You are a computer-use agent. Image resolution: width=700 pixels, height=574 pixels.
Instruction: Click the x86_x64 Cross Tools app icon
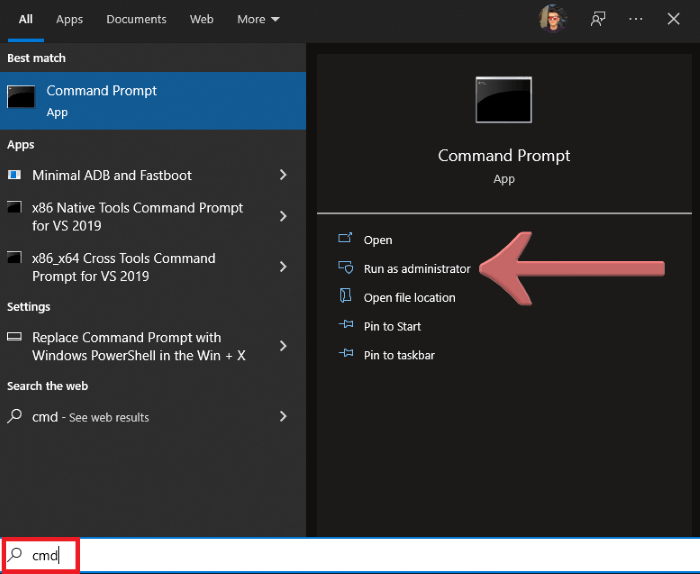14,257
